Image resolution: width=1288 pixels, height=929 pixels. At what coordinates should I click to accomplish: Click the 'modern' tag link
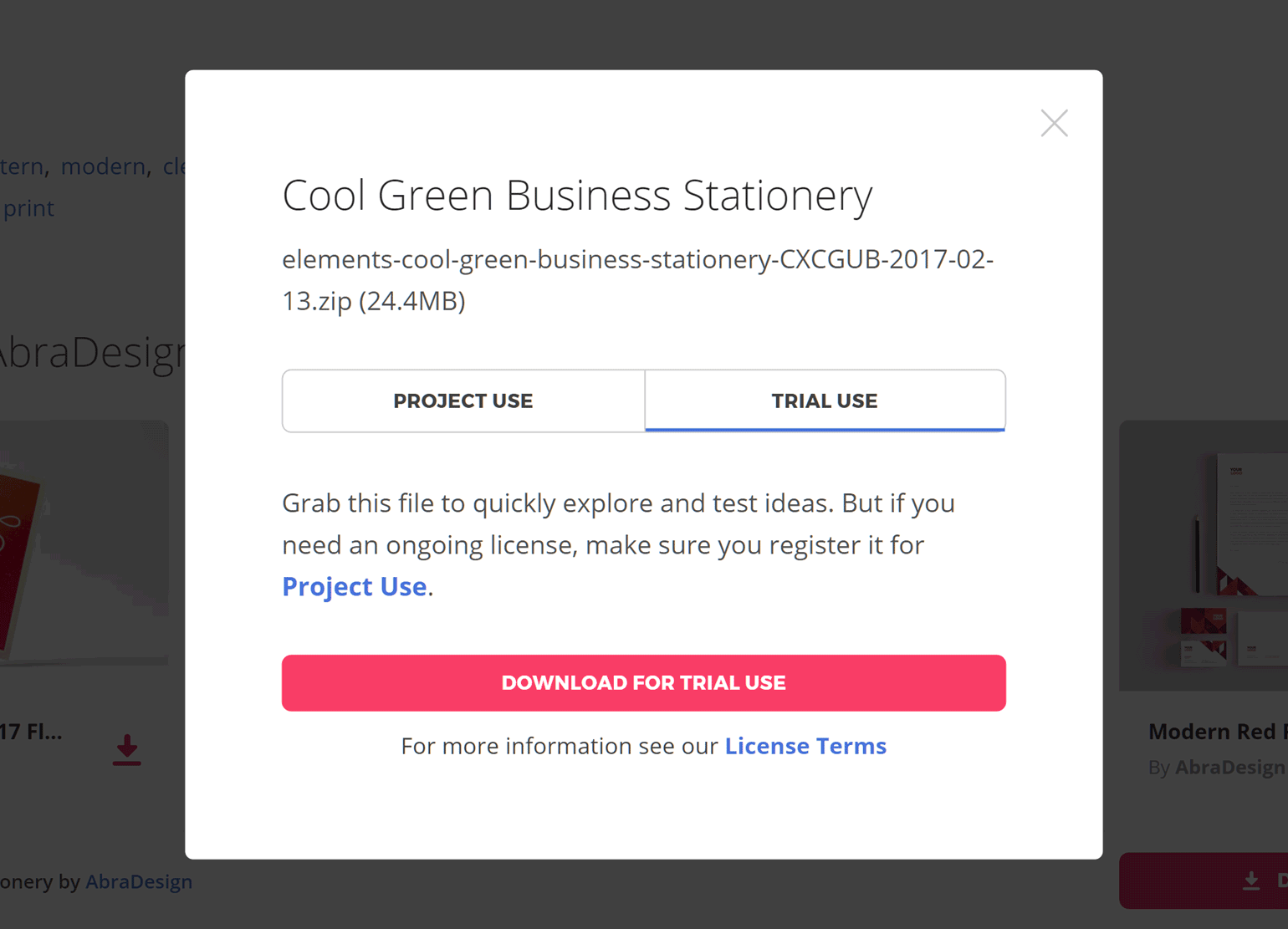(x=103, y=166)
